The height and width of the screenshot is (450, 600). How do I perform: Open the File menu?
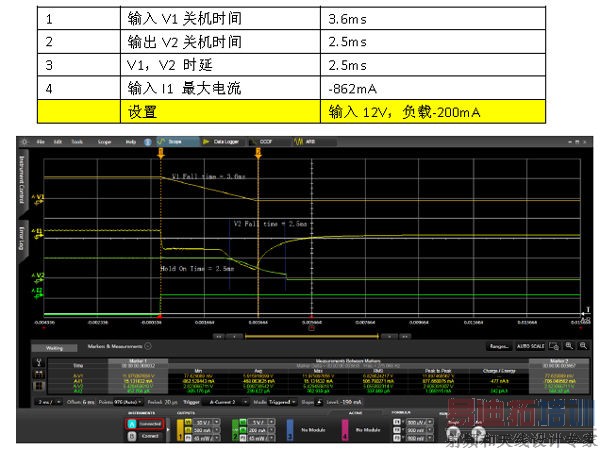pyautogui.click(x=41, y=142)
